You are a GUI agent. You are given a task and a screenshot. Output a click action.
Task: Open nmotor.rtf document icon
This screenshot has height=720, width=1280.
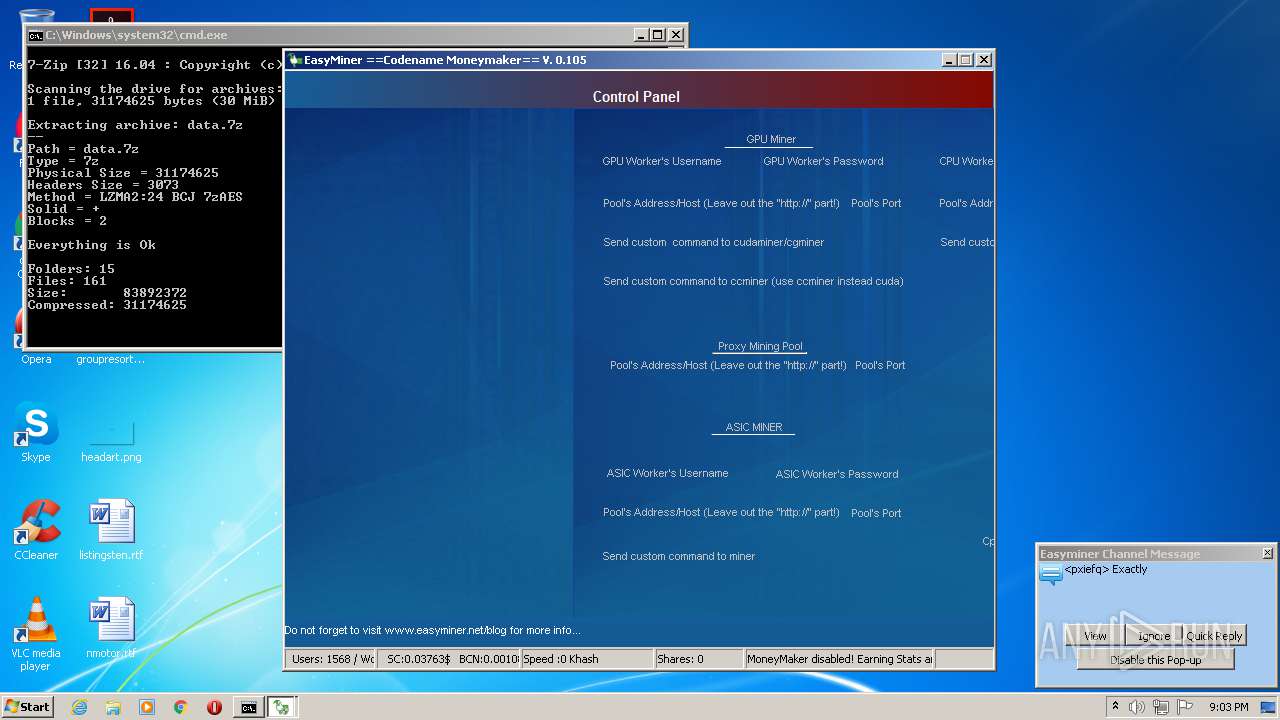tap(111, 628)
